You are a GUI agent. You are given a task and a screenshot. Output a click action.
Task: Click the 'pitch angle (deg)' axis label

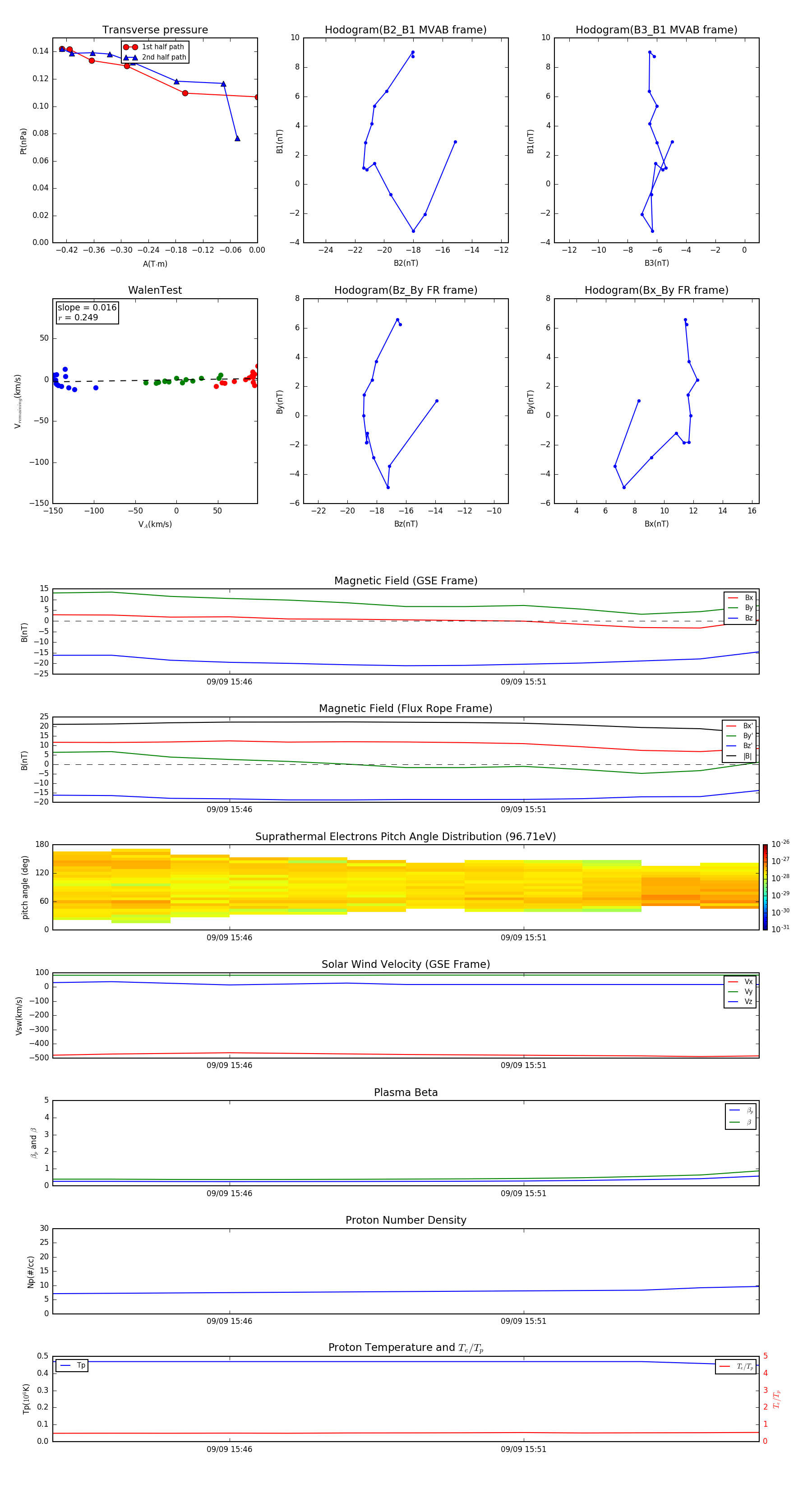tap(25, 887)
